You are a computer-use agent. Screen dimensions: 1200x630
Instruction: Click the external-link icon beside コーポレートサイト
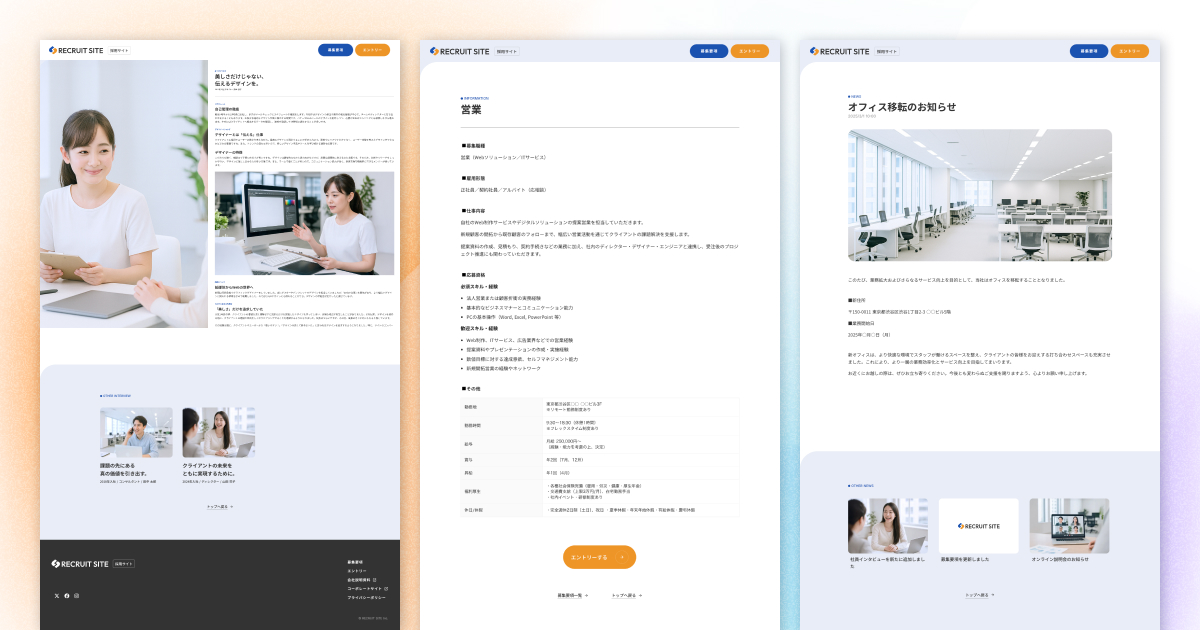[385, 589]
